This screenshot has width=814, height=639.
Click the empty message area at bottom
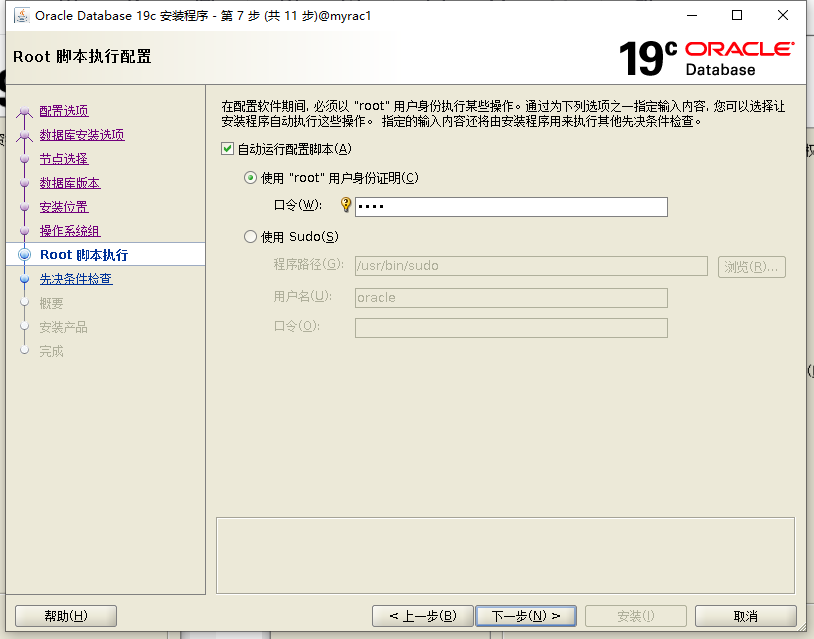coord(505,555)
